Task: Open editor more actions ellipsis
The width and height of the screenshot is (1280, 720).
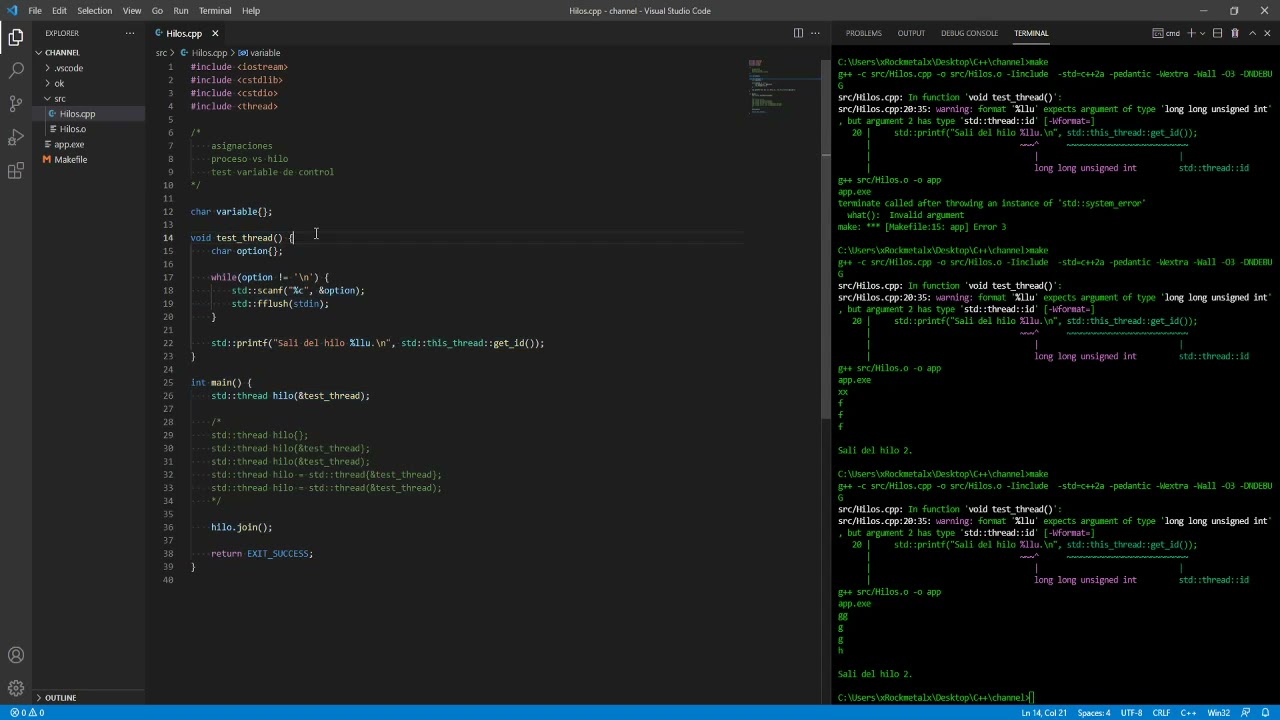Action: click(815, 33)
